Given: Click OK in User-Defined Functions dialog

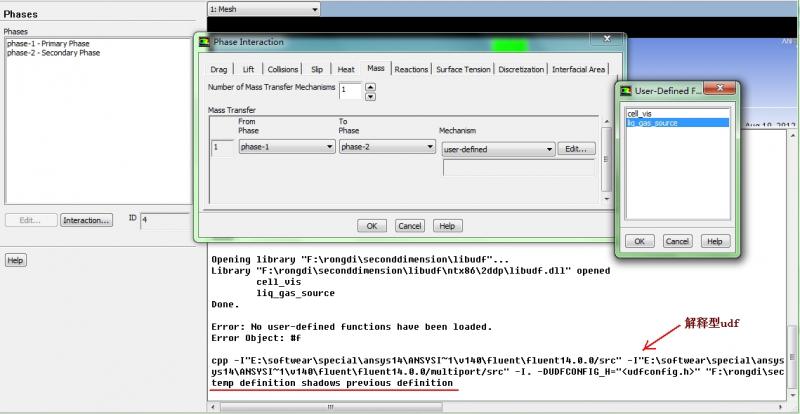Looking at the screenshot, I should click(640, 241).
